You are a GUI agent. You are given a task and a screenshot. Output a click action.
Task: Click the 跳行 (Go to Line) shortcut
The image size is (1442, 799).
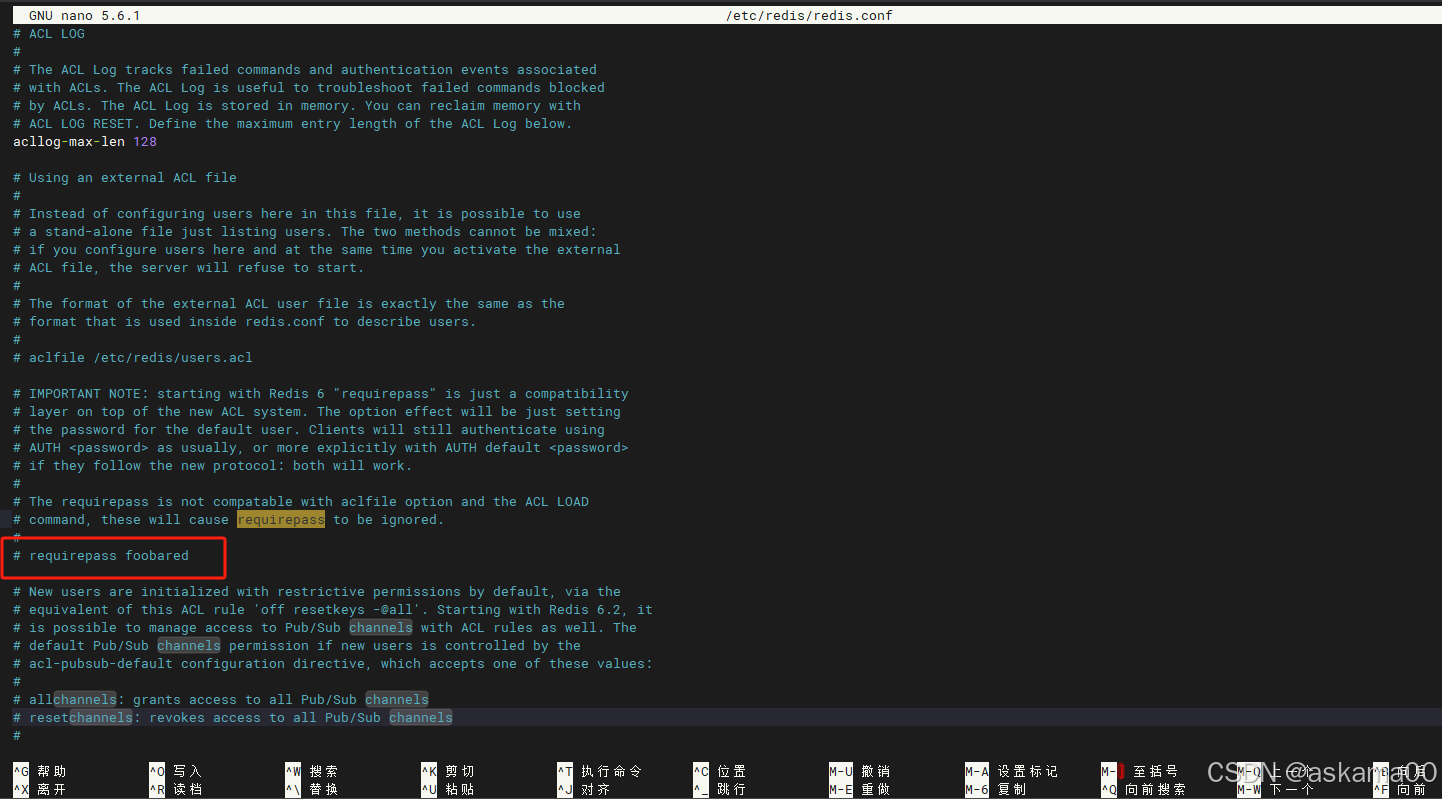tap(725, 788)
